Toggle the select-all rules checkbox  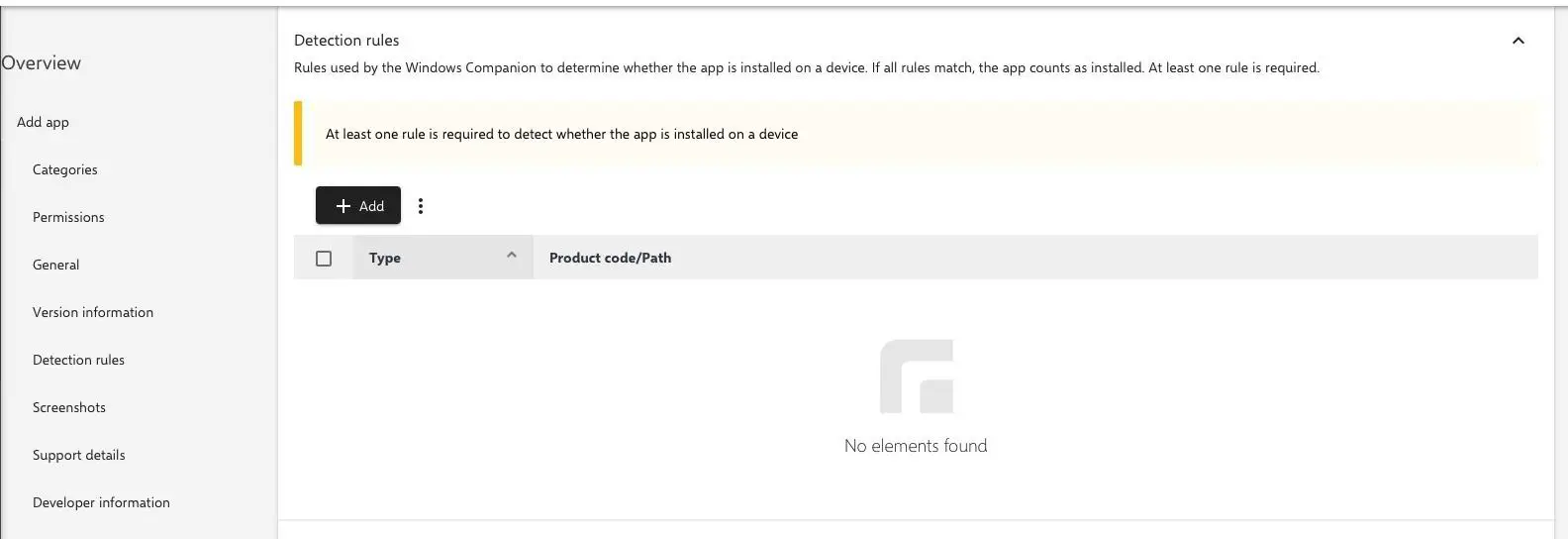[x=324, y=259]
